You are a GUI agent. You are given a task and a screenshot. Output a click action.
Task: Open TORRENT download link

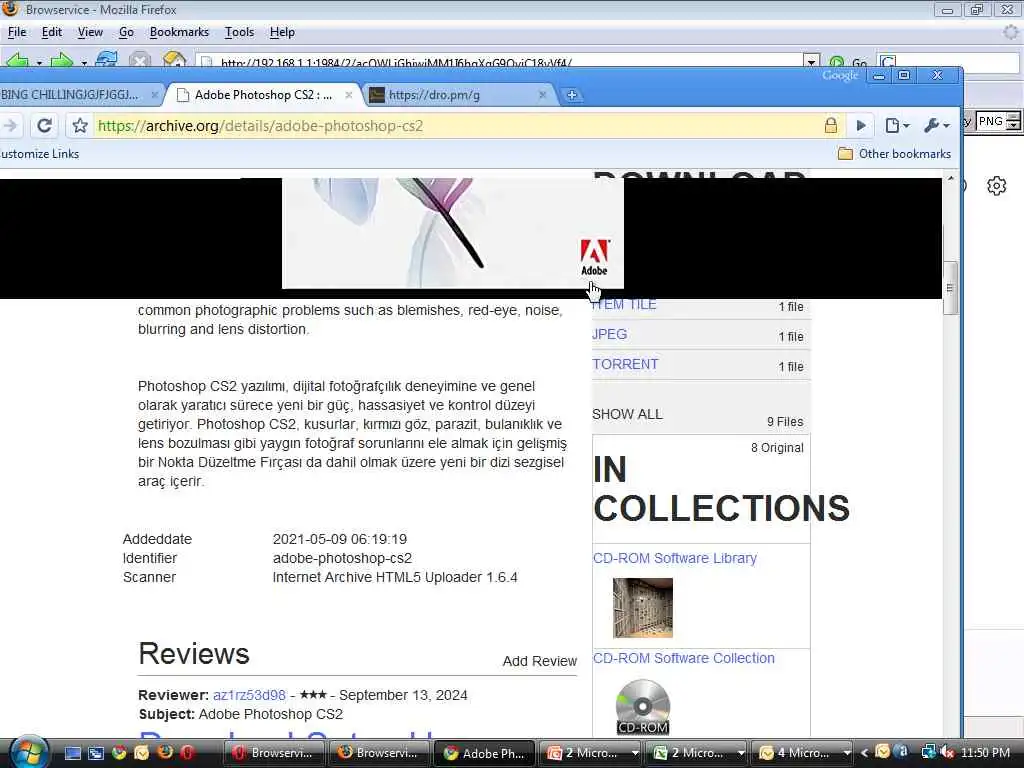(x=626, y=364)
